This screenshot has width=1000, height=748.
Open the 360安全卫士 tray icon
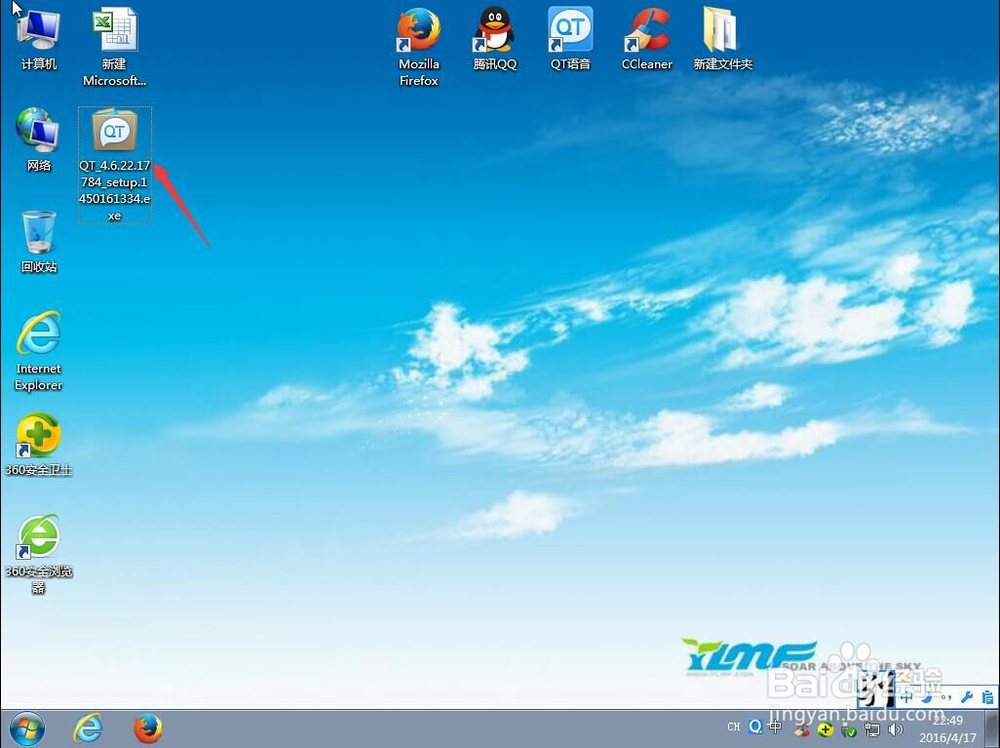(x=825, y=729)
